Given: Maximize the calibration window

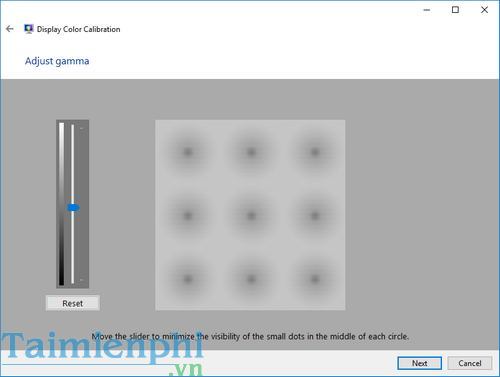Looking at the screenshot, I should (x=455, y=10).
